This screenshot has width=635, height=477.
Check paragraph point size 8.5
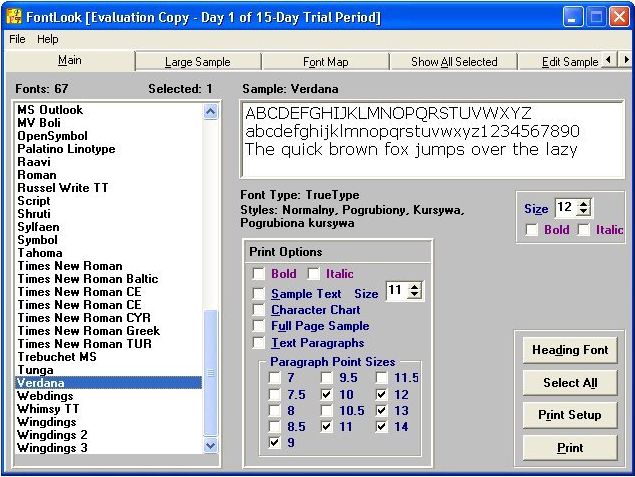point(274,426)
